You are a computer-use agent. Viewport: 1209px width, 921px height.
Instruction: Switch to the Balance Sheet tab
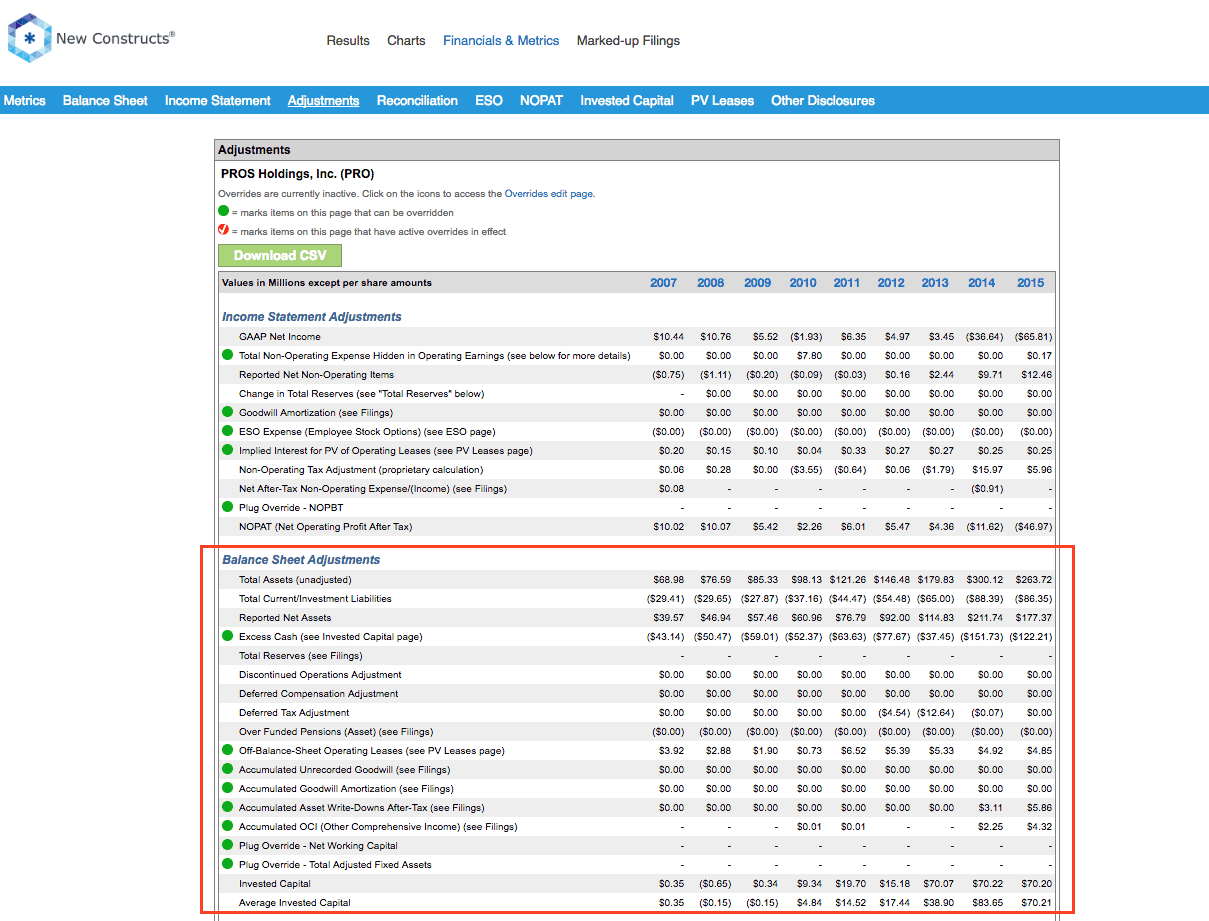point(105,100)
